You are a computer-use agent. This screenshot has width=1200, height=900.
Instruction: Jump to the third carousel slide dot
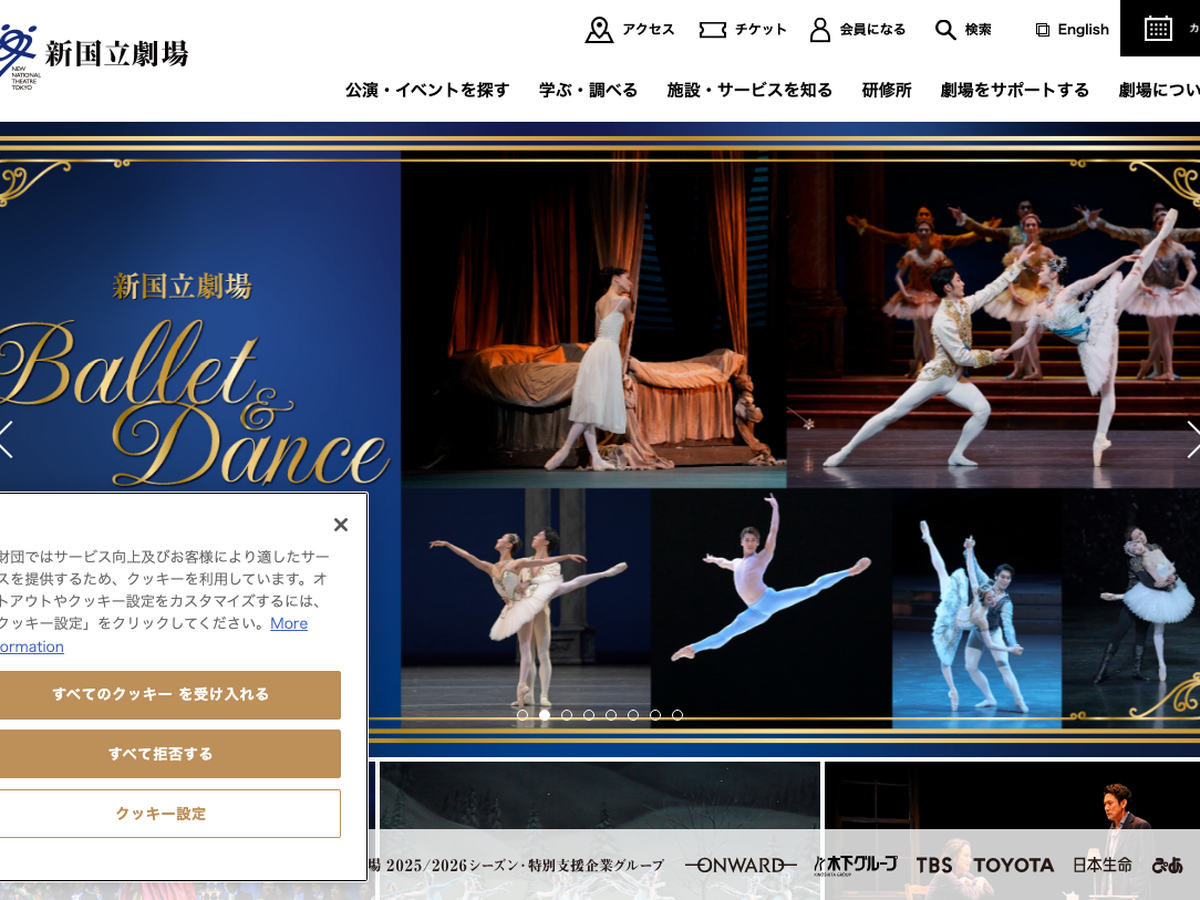tap(567, 715)
